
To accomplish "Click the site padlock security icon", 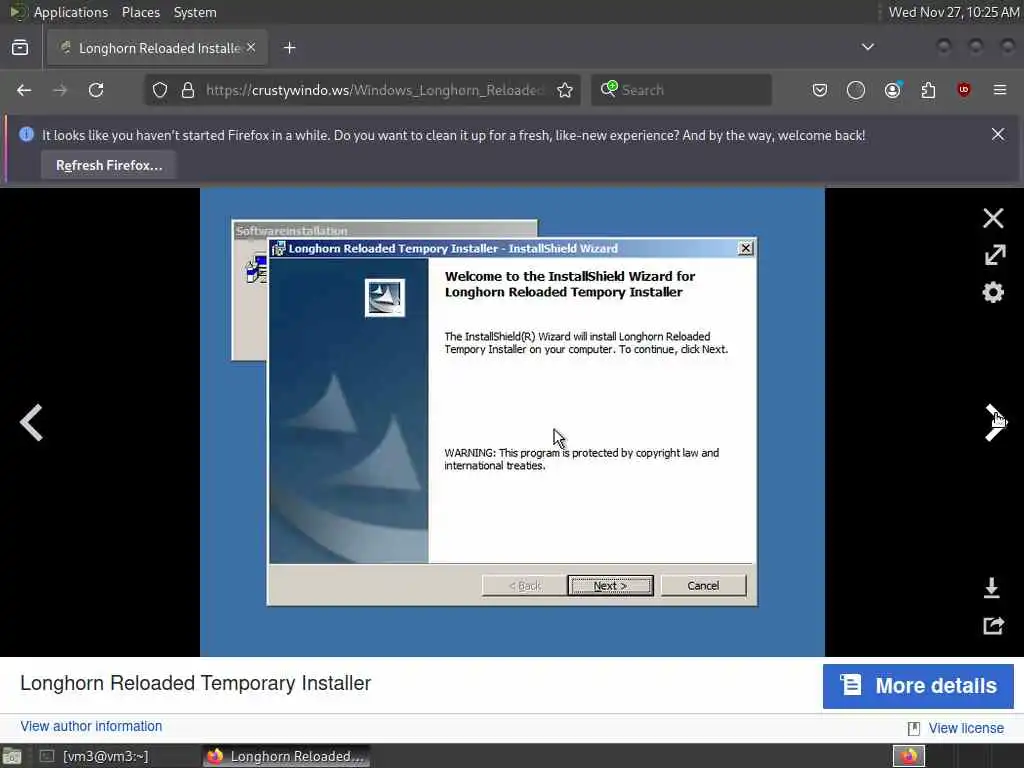I will (x=188, y=90).
